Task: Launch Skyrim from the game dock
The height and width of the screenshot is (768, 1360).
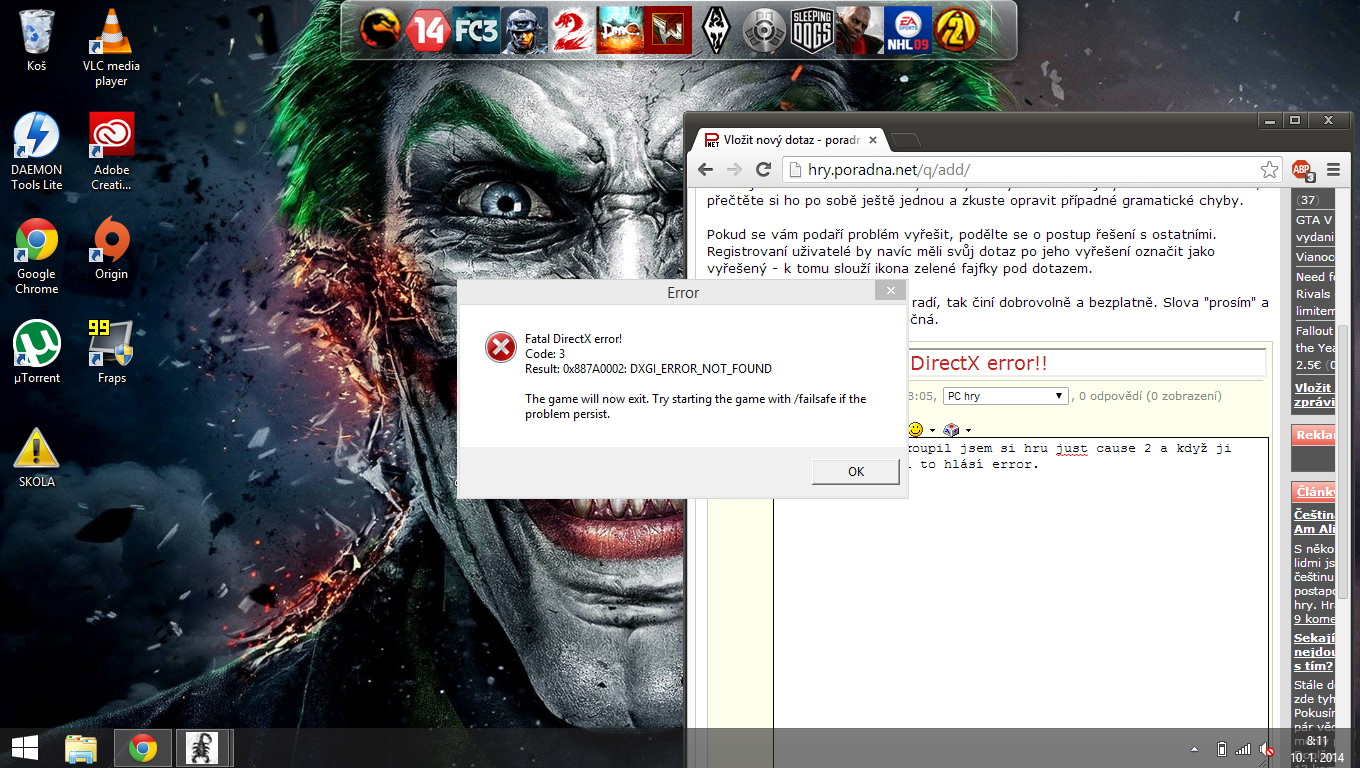Action: coord(716,30)
